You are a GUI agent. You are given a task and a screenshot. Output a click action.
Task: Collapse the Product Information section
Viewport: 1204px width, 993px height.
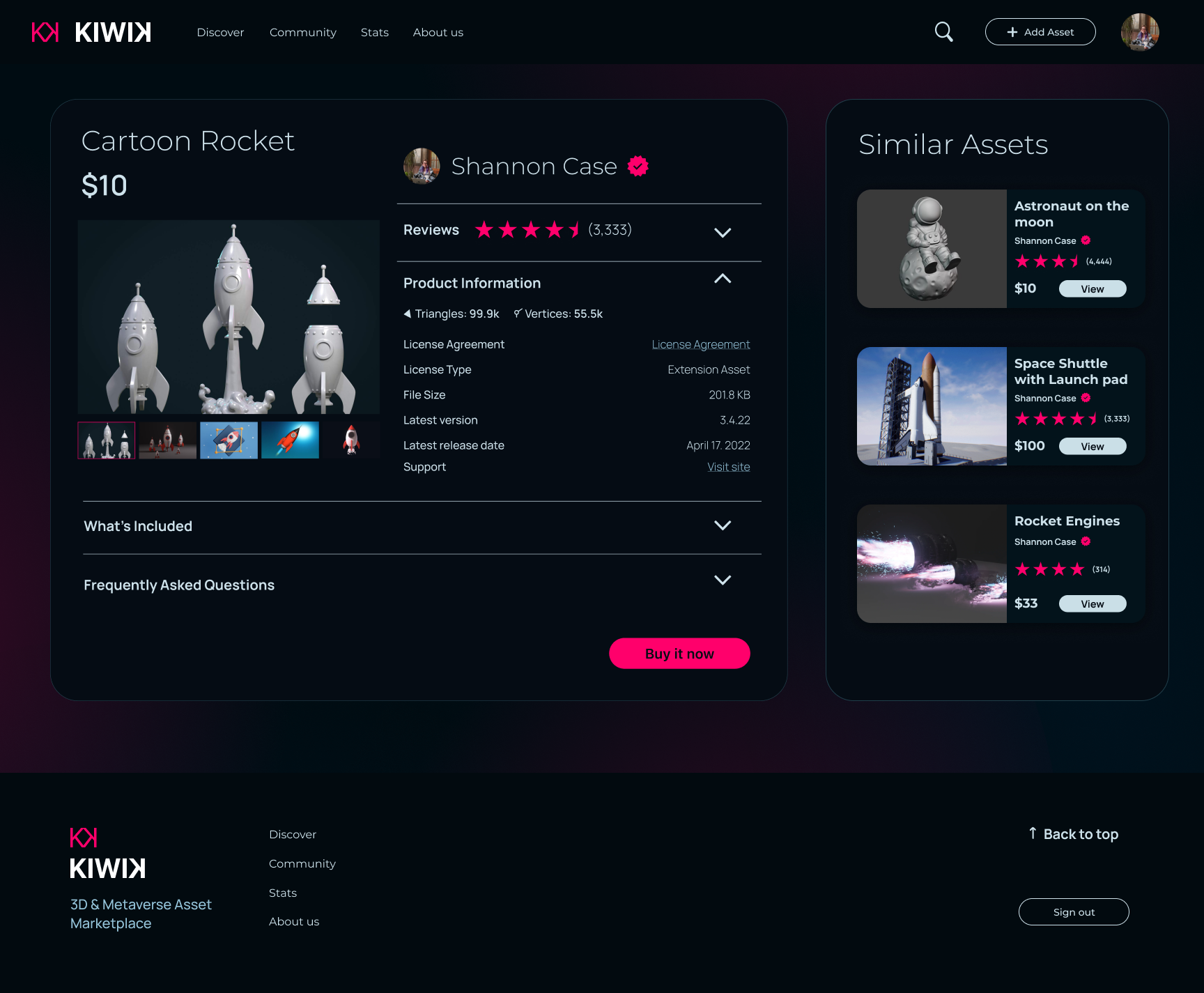(x=723, y=279)
